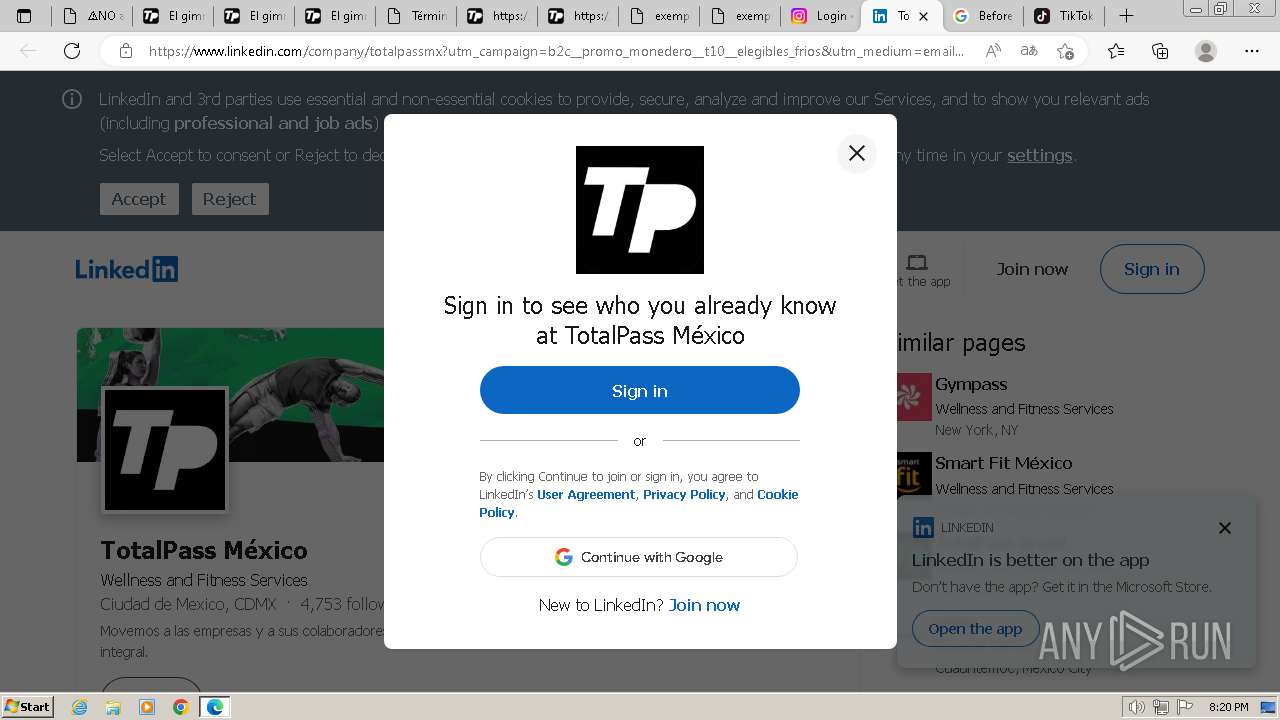Close the sign-in dialog with the X
1280x720 pixels.
click(856, 153)
